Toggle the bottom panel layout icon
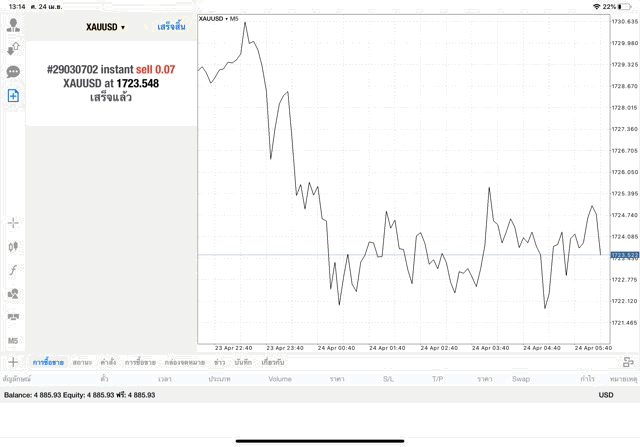Viewport: 640px width, 447px height. pos(628,362)
